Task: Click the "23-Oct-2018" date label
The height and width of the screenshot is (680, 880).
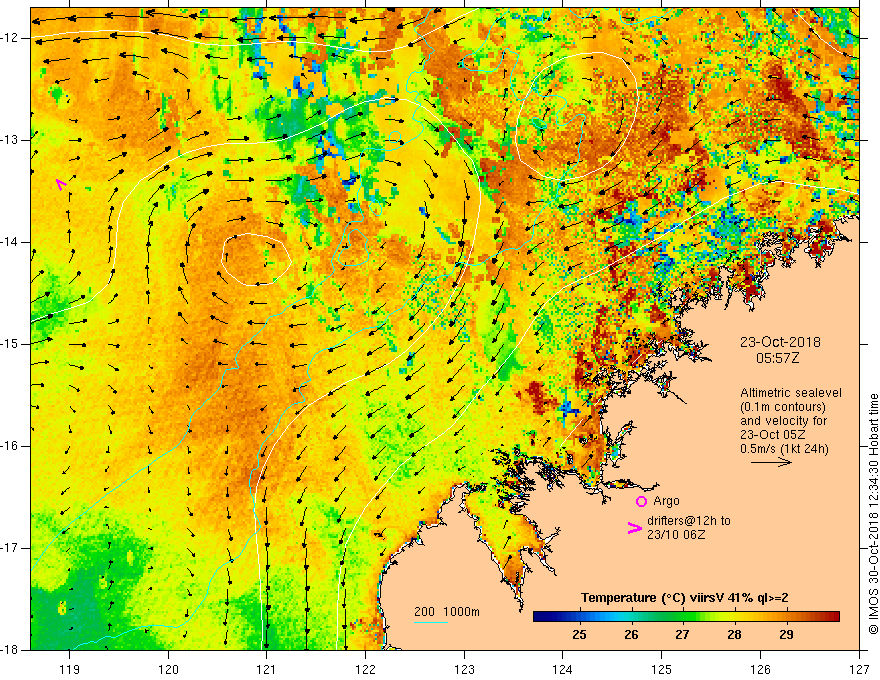Action: [780, 342]
